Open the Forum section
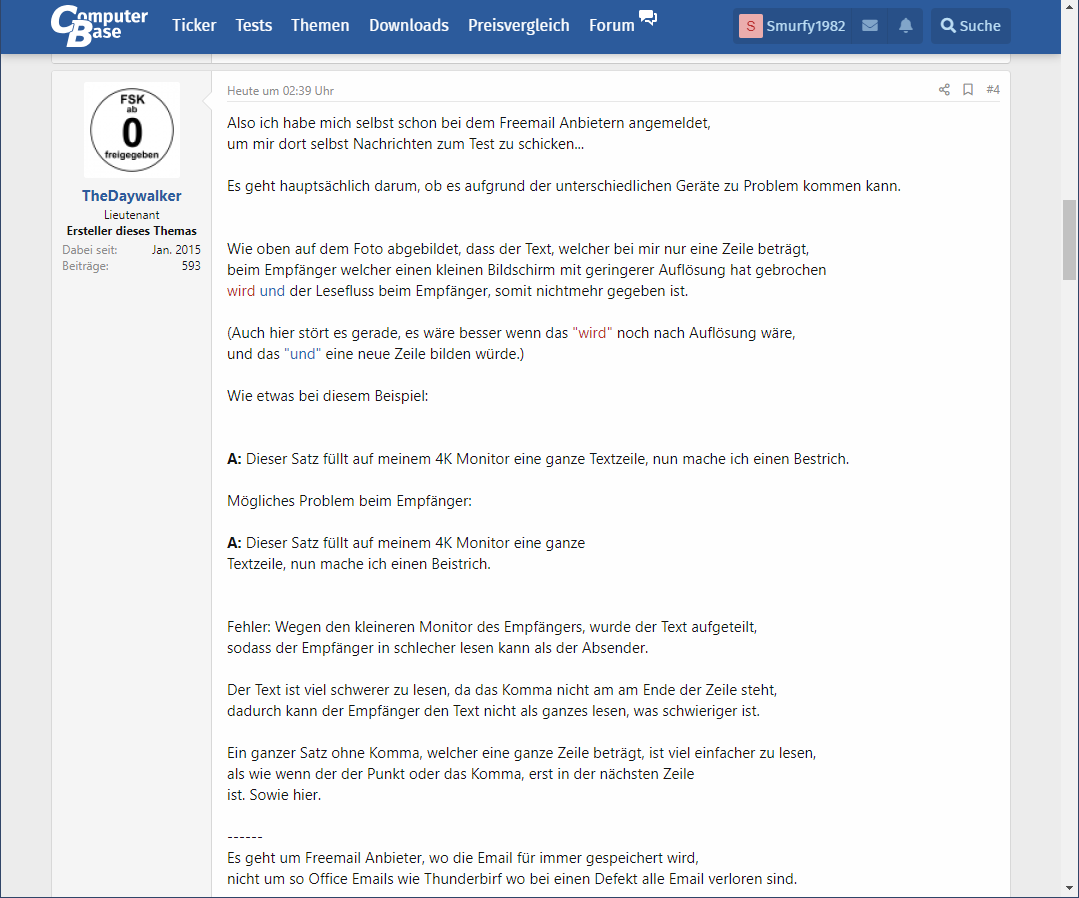Image resolution: width=1079 pixels, height=898 pixels. [x=612, y=25]
